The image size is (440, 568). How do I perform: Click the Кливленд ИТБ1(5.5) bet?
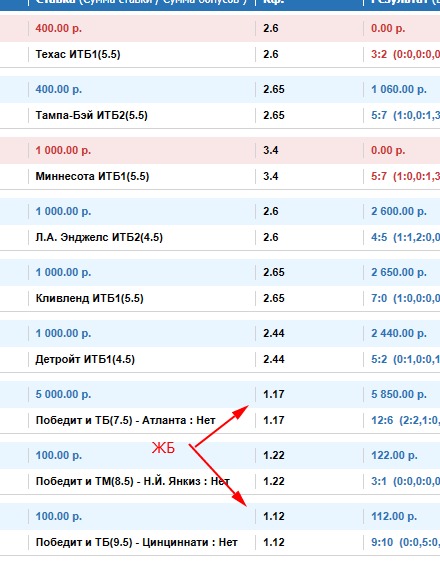(x=89, y=298)
